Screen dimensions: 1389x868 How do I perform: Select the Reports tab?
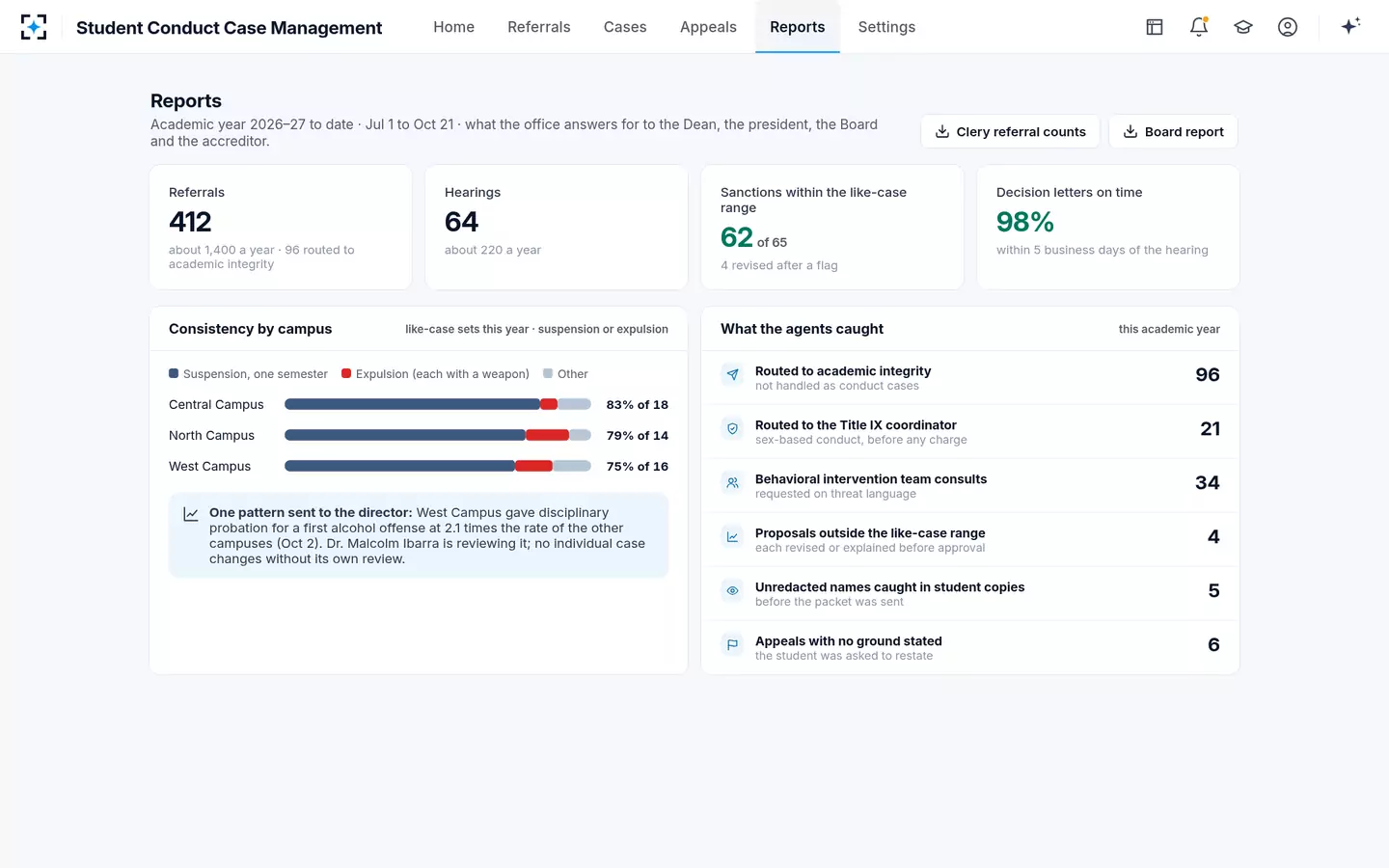click(798, 27)
